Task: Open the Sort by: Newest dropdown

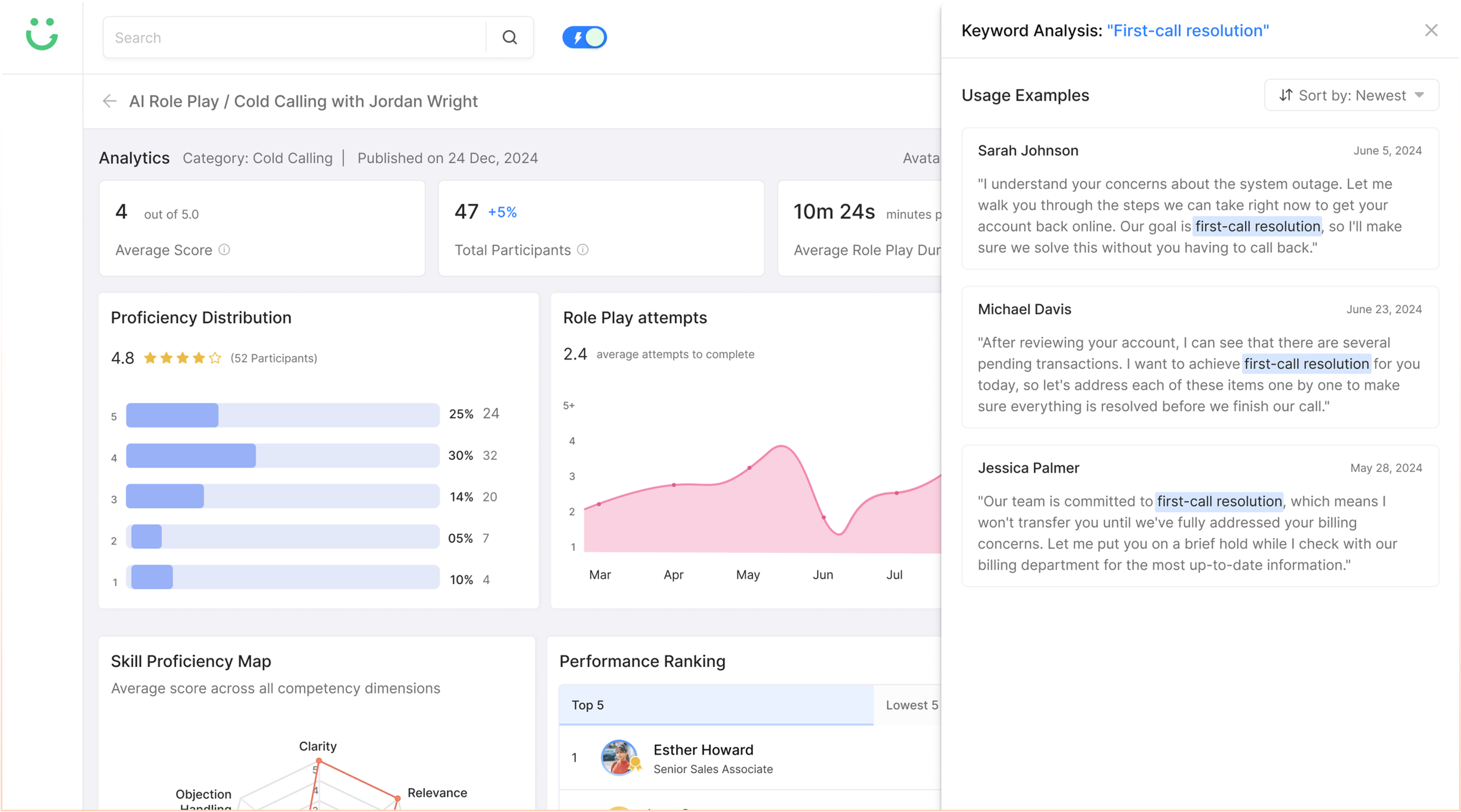Action: [1352, 95]
